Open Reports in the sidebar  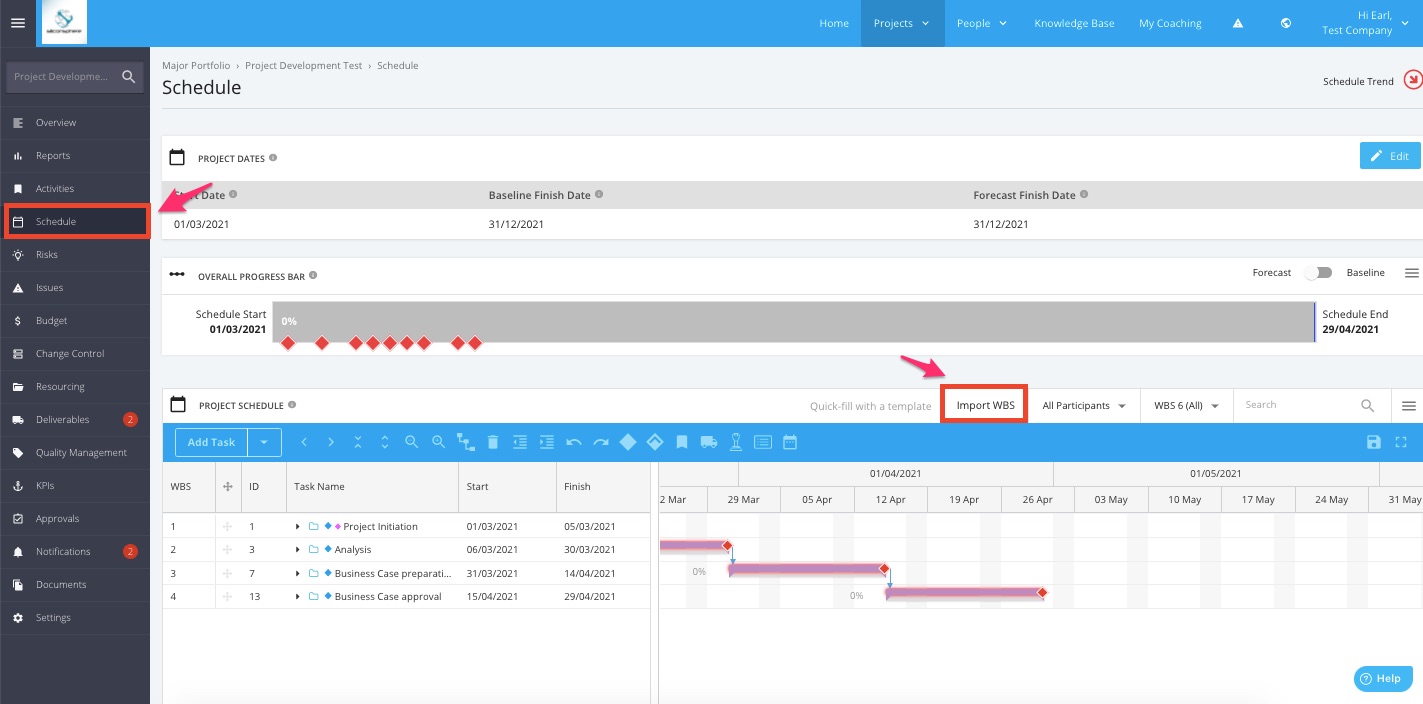75,155
